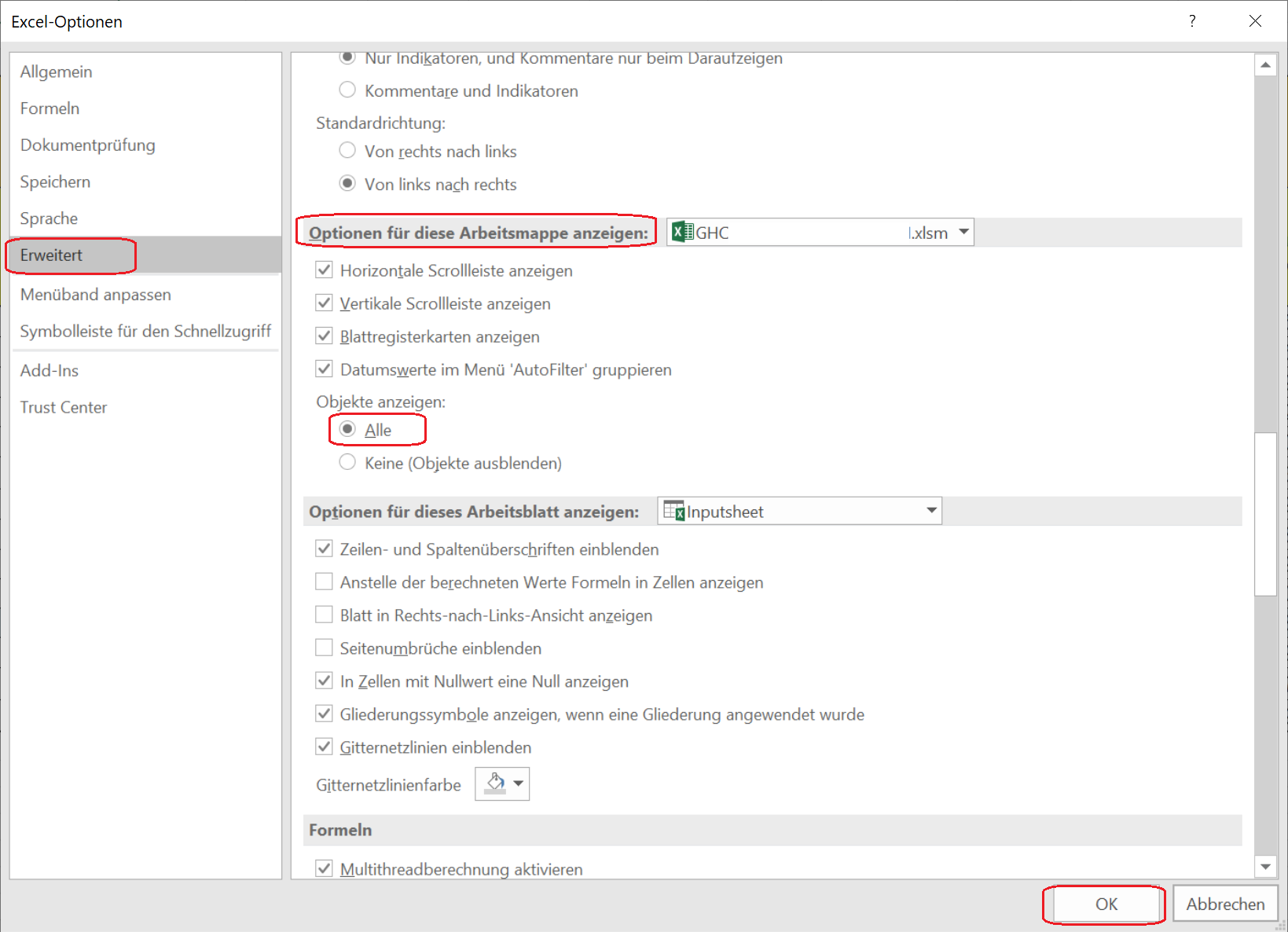Image resolution: width=1288 pixels, height=932 pixels.
Task: Open the workbook selection dropdown arrow
Action: point(963,233)
